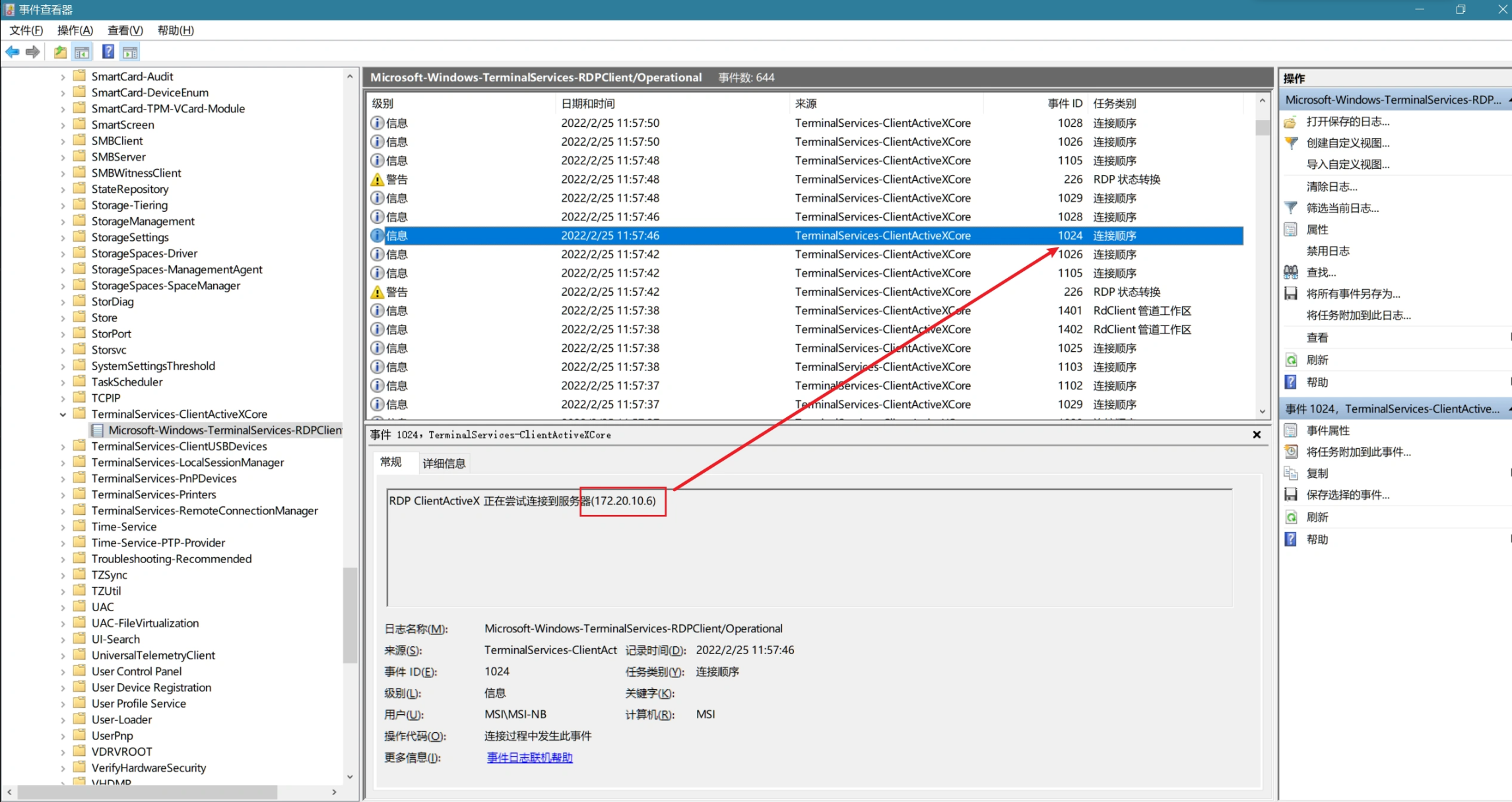
Task: Click the blue help question-mark toolbar icon
Action: tap(108, 51)
